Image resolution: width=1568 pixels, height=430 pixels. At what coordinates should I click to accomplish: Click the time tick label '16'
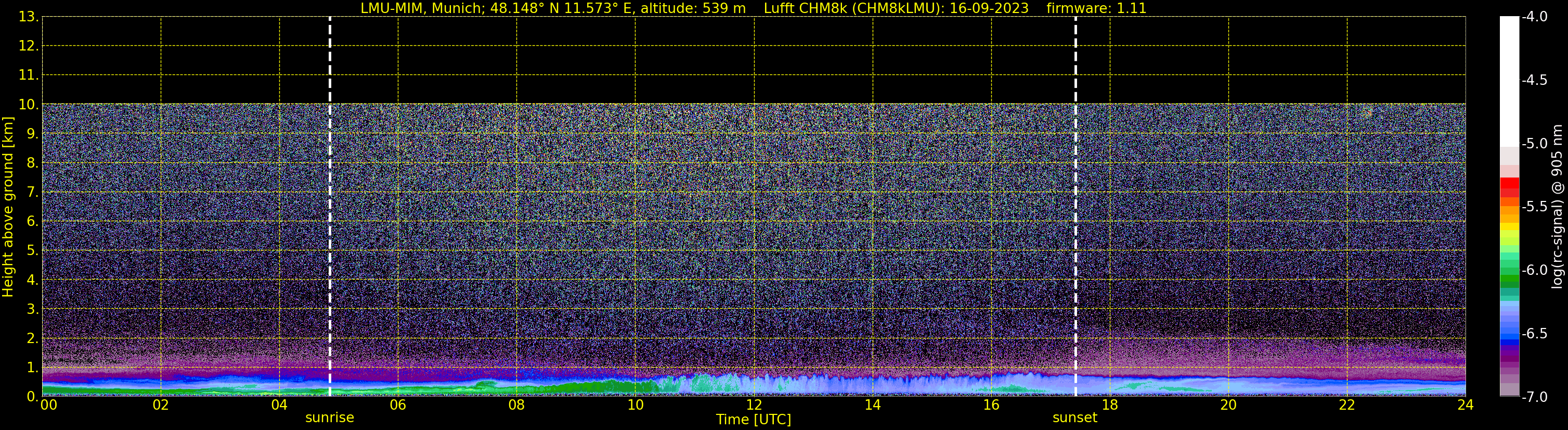[x=992, y=405]
